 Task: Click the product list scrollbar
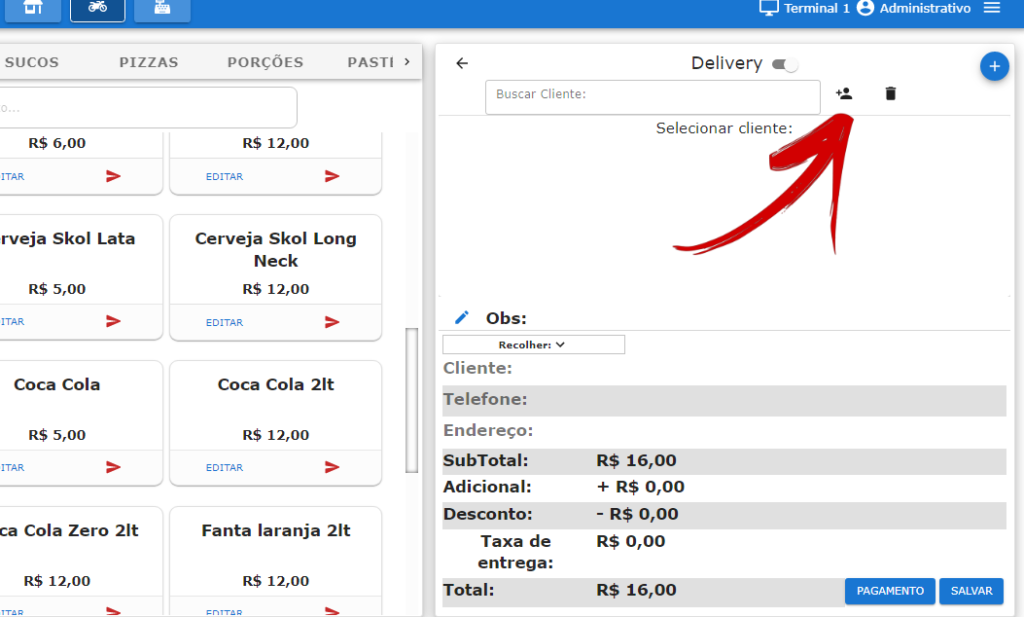tap(411, 400)
